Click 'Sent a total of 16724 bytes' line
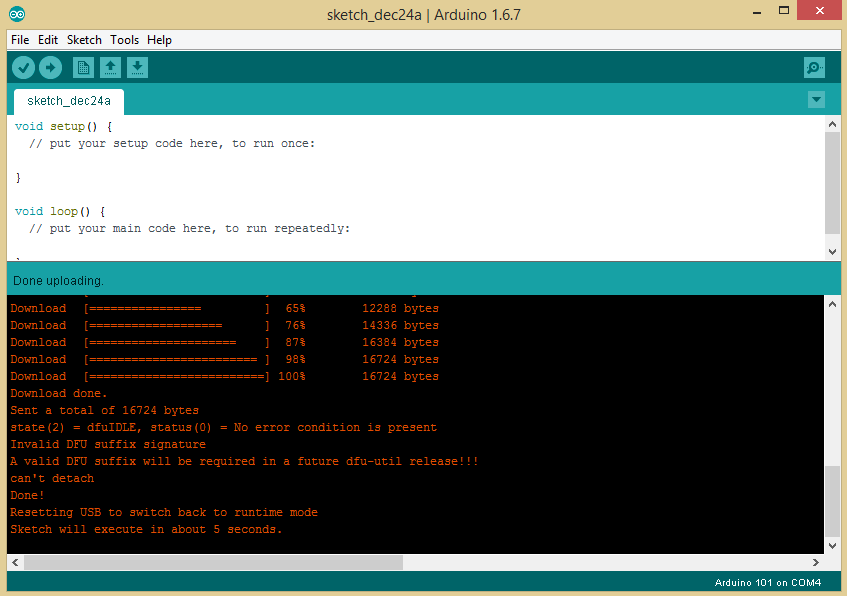 tap(104, 411)
